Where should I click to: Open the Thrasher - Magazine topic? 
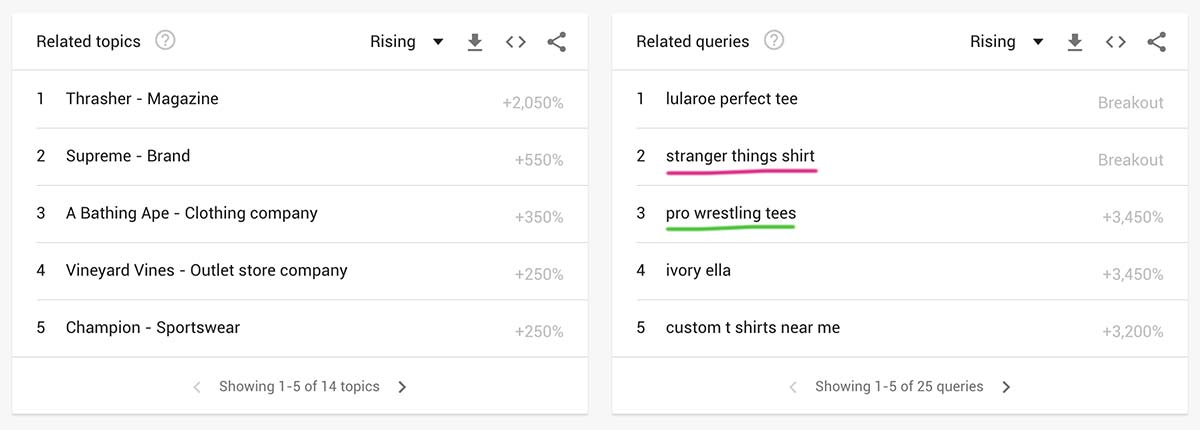tap(142, 99)
